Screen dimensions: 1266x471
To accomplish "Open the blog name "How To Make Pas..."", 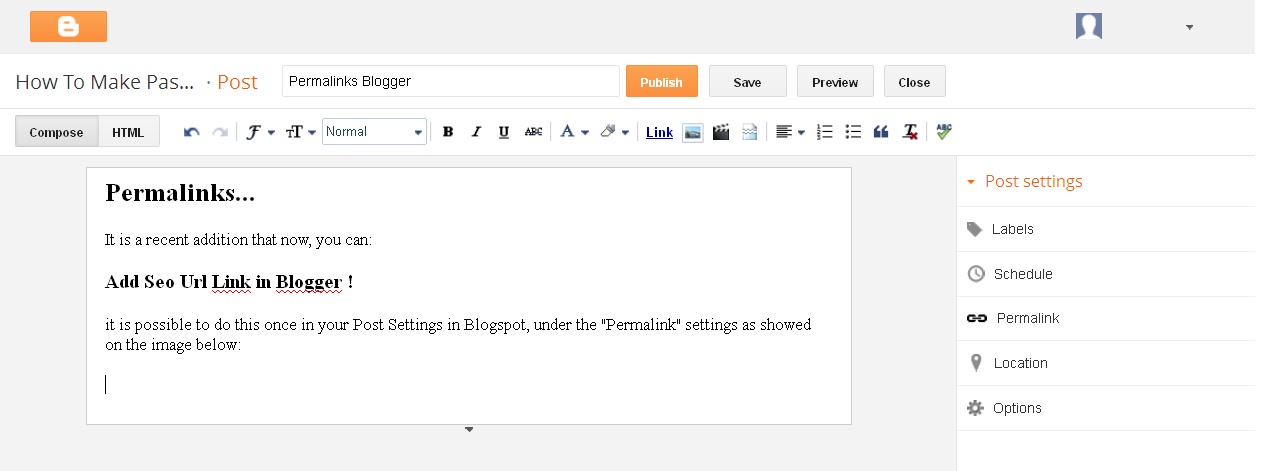I will click(105, 82).
